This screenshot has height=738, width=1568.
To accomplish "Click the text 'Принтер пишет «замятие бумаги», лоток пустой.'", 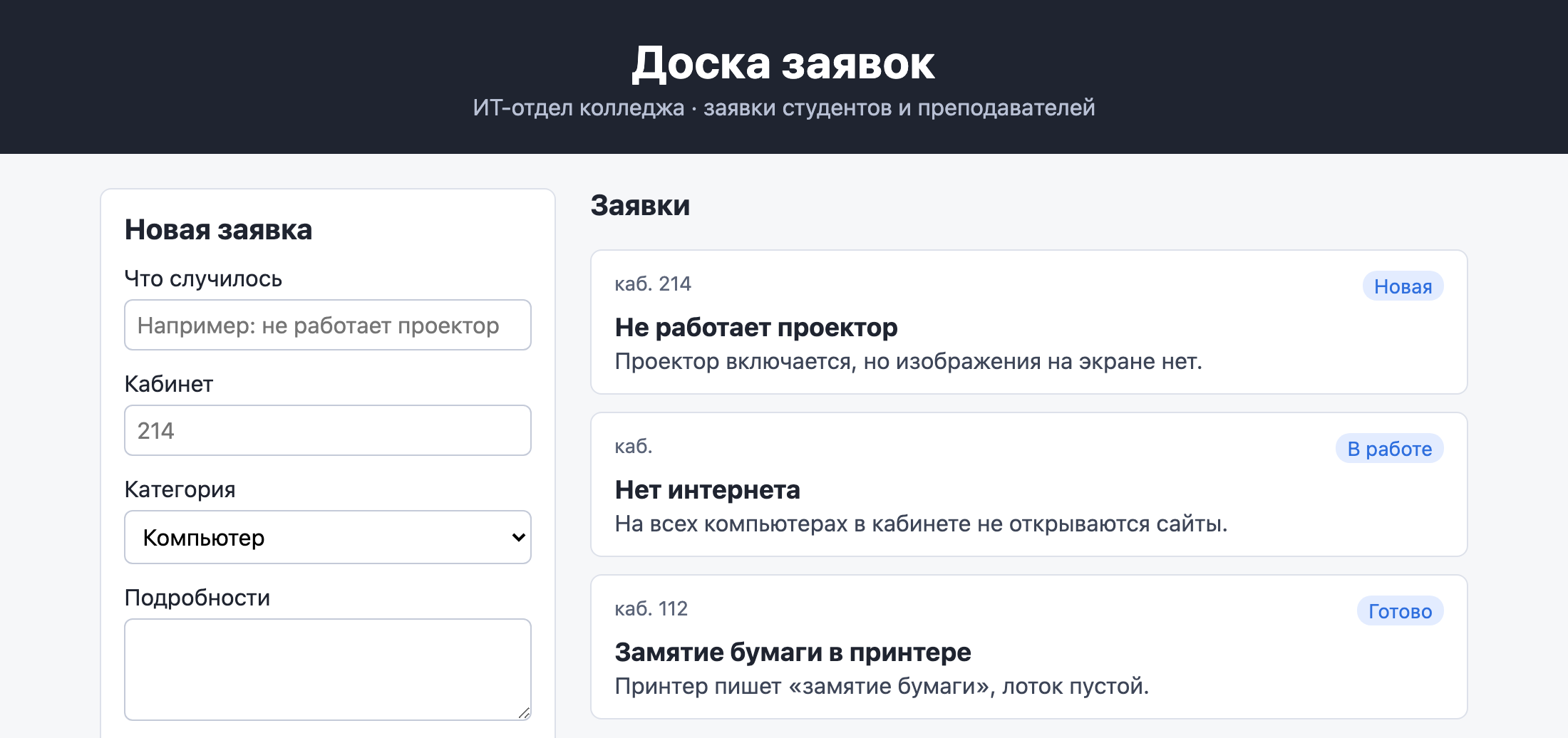I will click(x=882, y=687).
